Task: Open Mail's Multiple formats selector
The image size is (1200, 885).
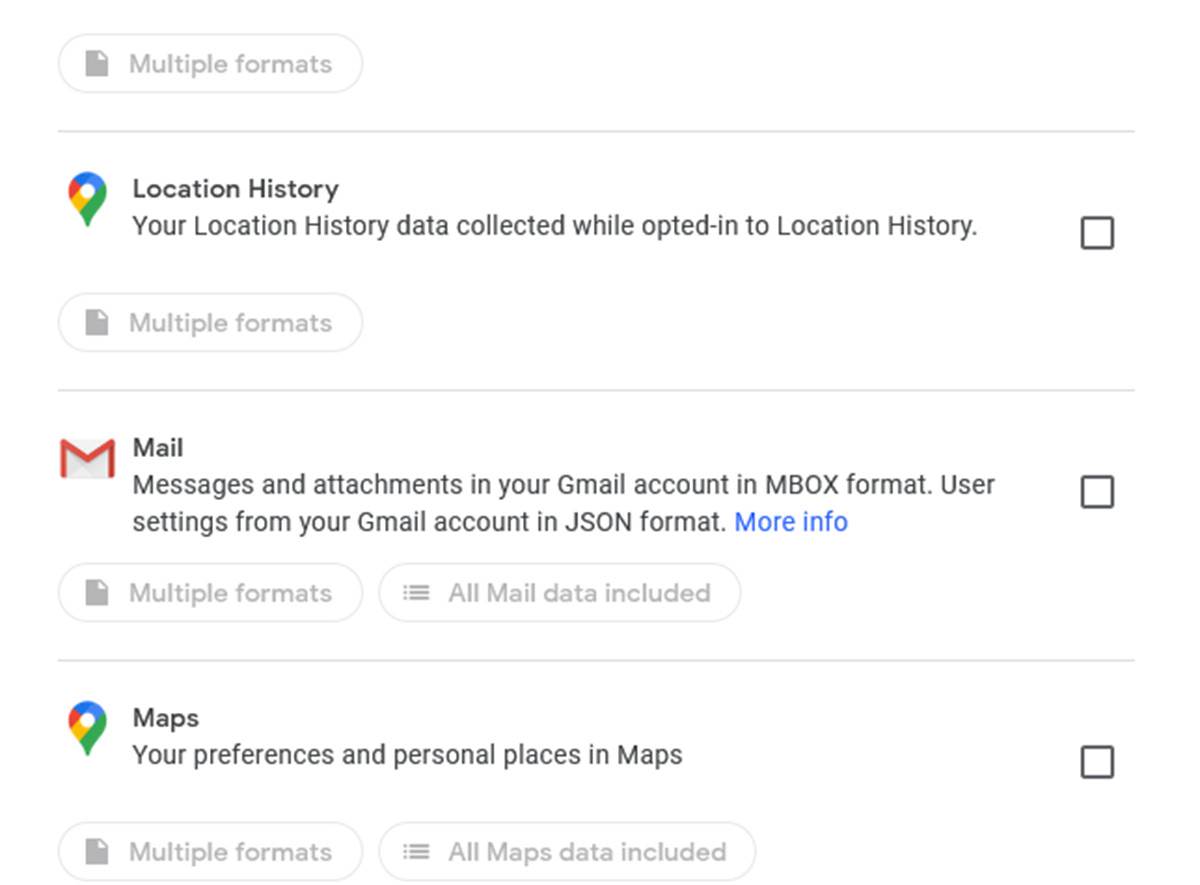Action: tap(210, 592)
